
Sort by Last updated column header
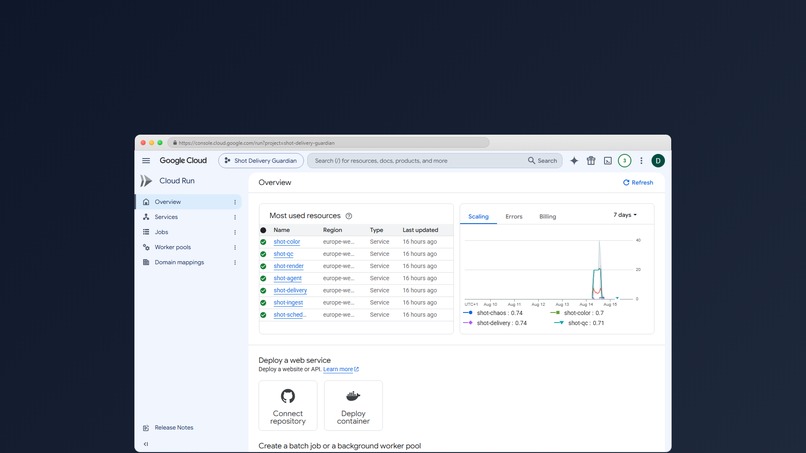[x=420, y=230]
